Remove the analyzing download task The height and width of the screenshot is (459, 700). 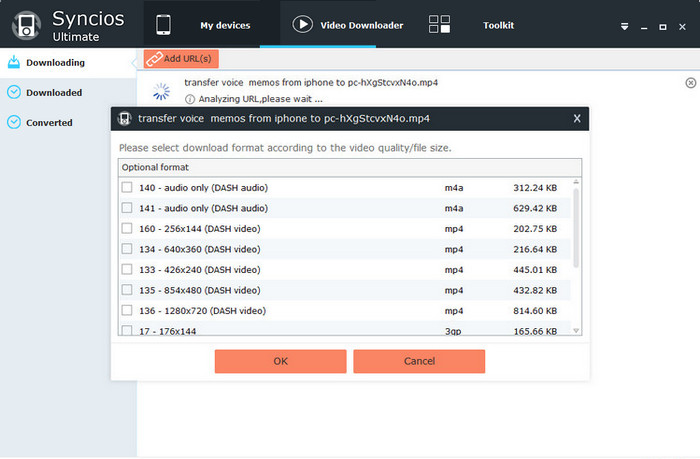[x=690, y=83]
